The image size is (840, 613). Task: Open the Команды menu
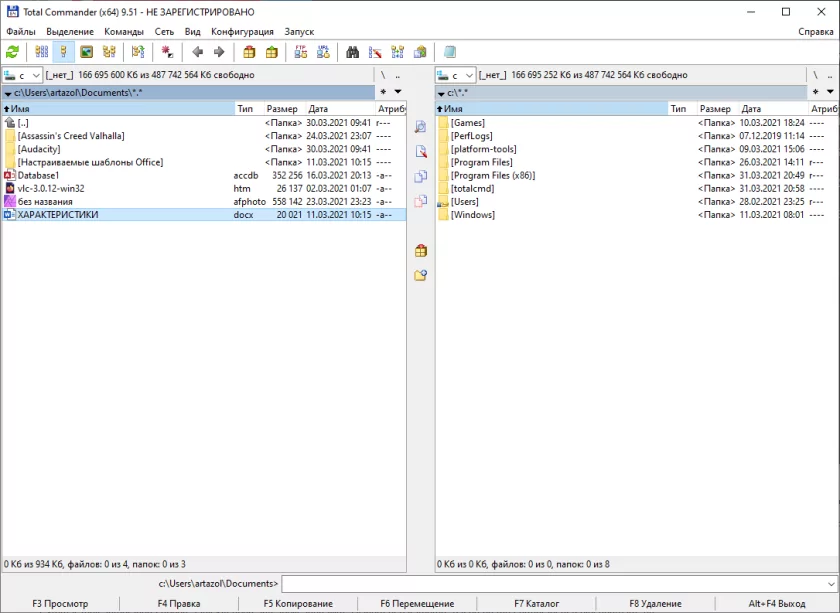click(x=124, y=32)
